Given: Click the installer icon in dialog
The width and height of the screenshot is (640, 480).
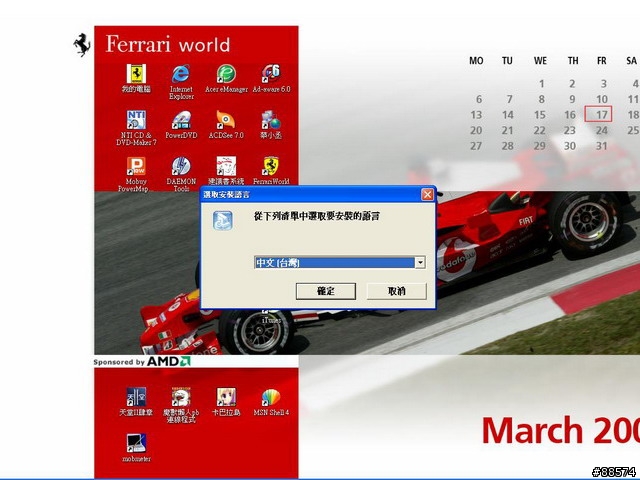Looking at the screenshot, I should tap(223, 220).
